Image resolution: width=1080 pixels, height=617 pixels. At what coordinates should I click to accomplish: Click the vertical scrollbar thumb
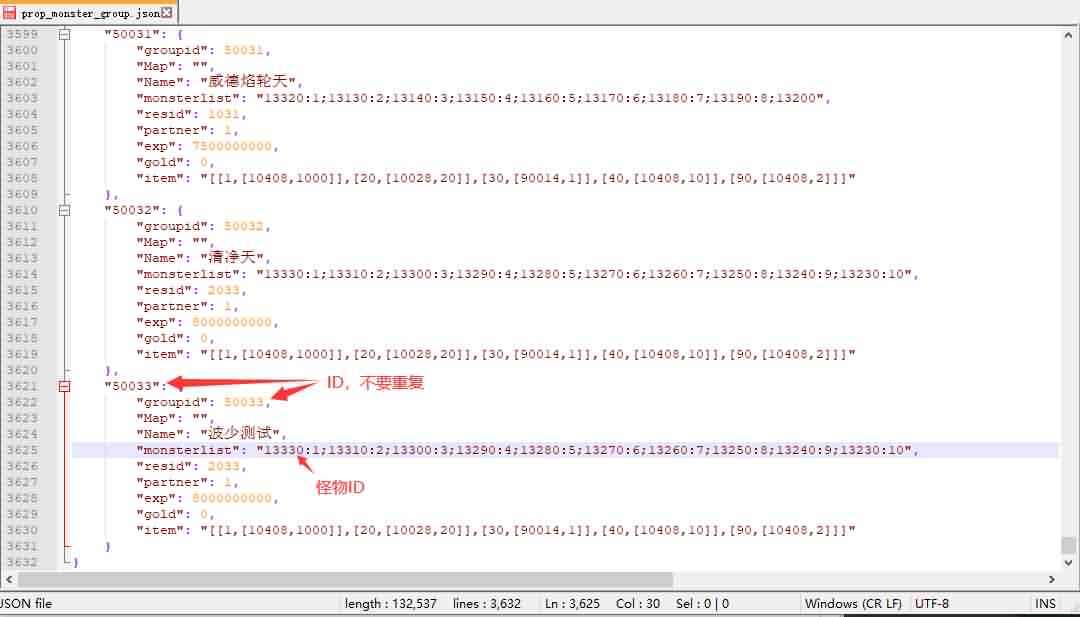pyautogui.click(x=1069, y=545)
